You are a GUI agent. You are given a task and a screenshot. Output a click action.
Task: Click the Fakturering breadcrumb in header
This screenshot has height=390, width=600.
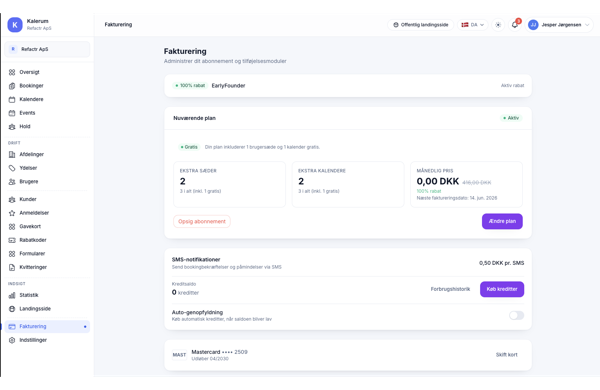118,25
